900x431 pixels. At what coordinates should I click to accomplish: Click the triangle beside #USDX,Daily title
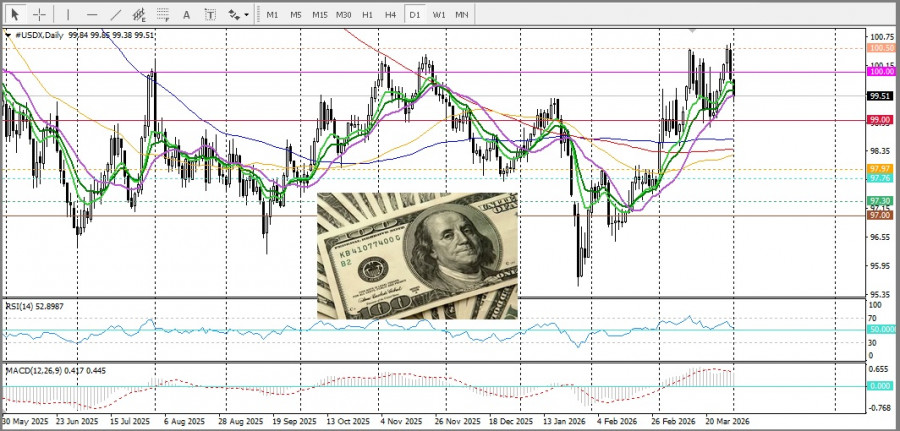(x=8, y=35)
